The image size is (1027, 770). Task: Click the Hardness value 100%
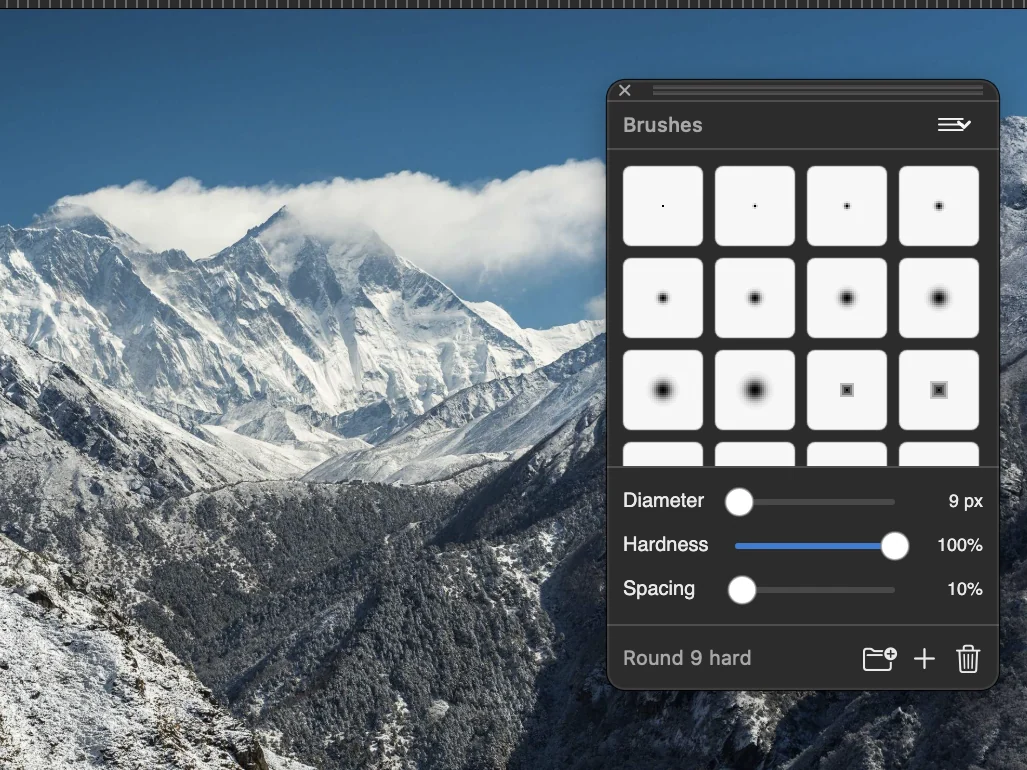[960, 545]
